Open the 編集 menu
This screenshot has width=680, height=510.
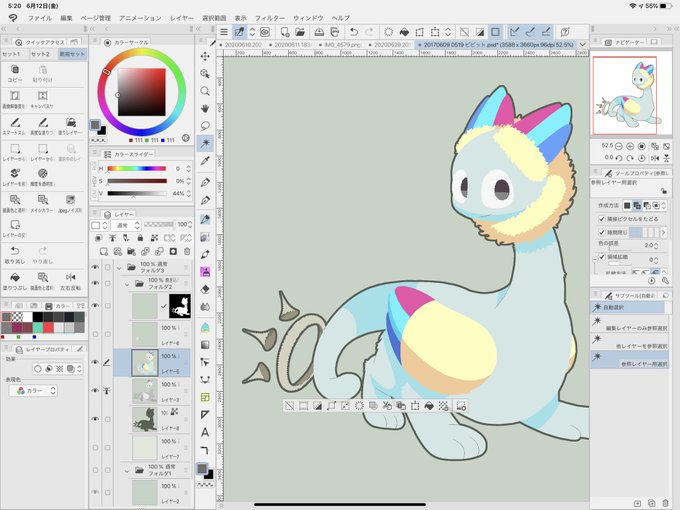(66, 18)
